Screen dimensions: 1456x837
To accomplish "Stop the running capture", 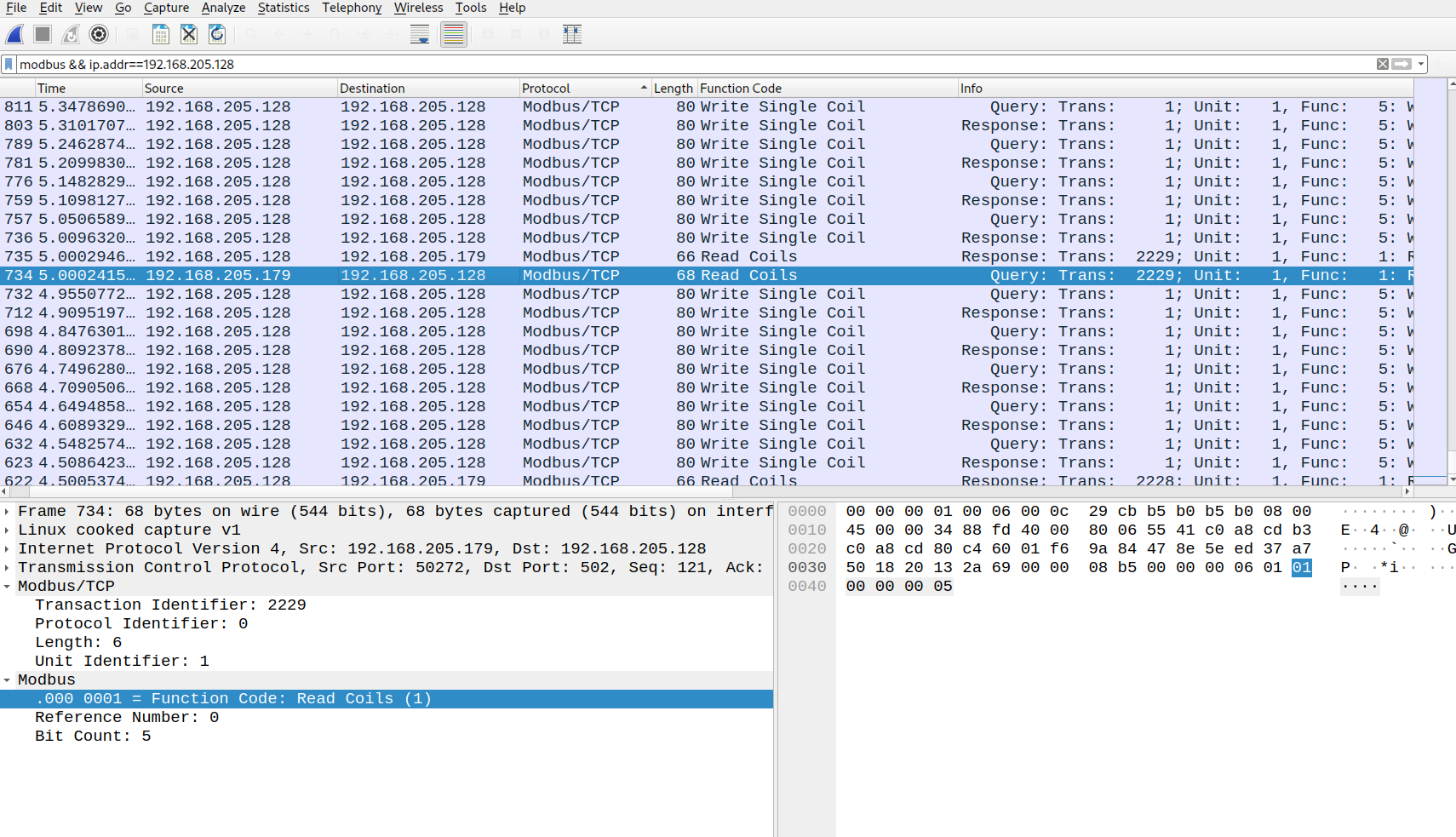I will tap(42, 34).
